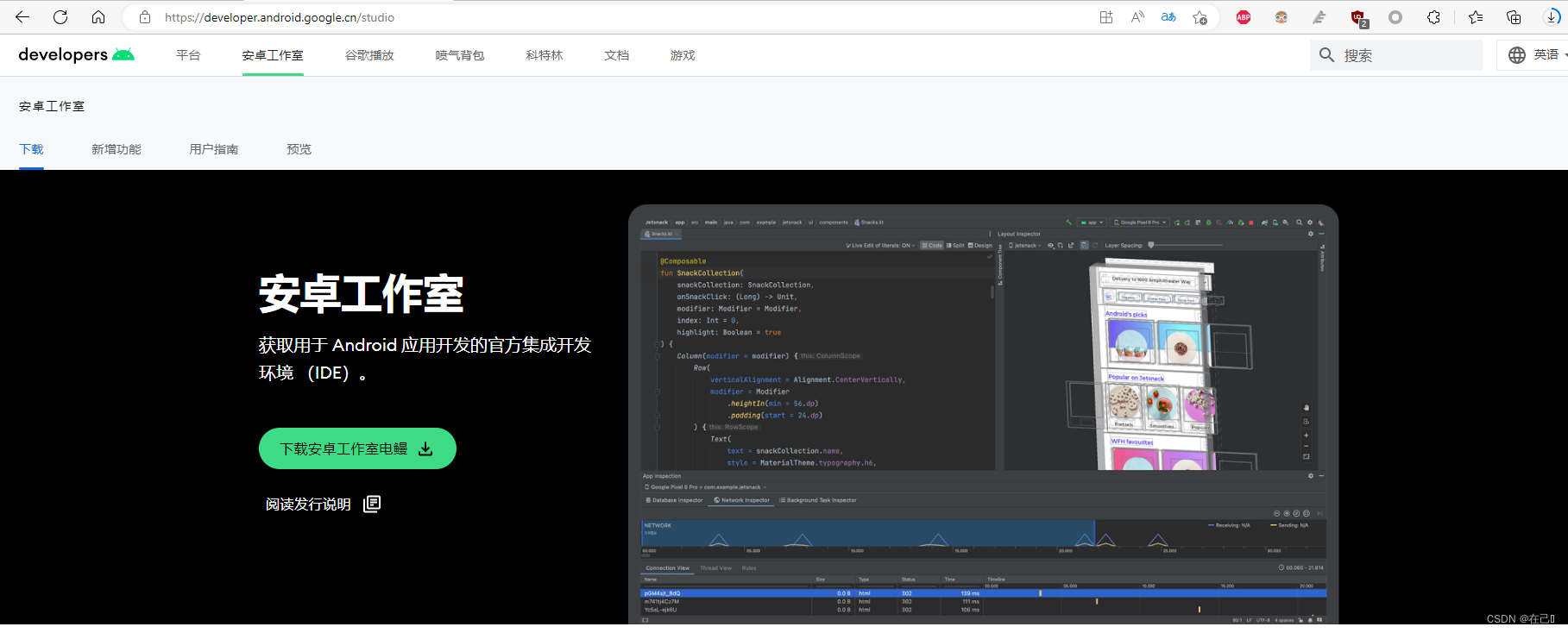Open the 科特林 navigation item

point(545,55)
